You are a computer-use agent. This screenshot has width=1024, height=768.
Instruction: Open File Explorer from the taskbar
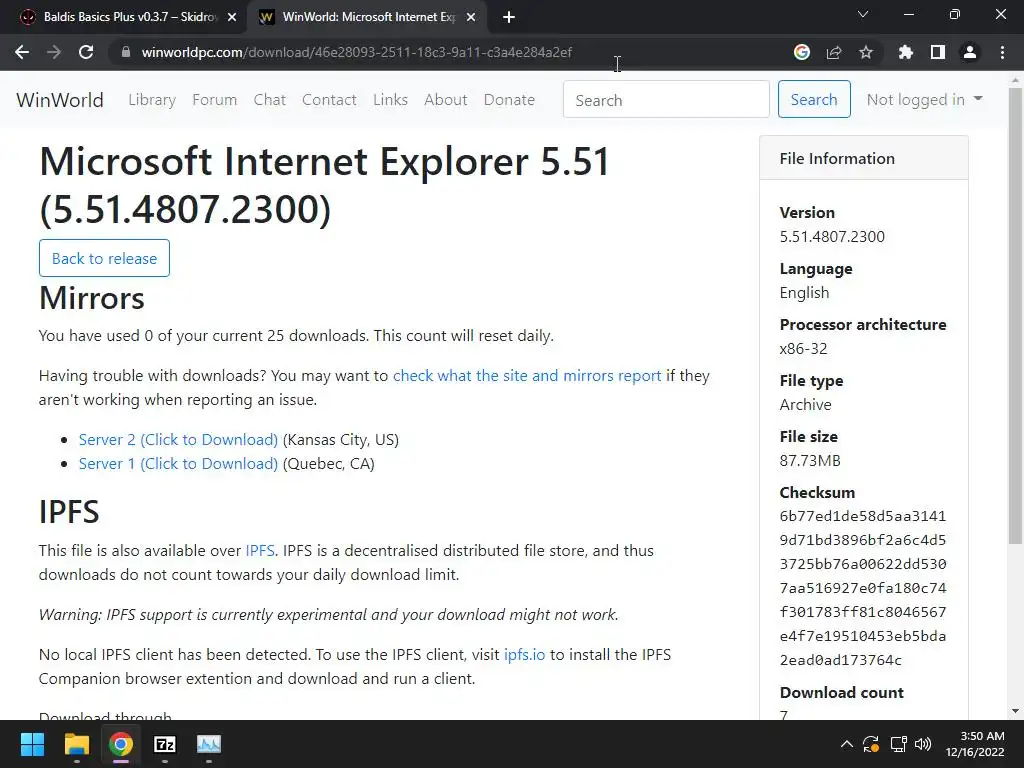pyautogui.click(x=76, y=744)
